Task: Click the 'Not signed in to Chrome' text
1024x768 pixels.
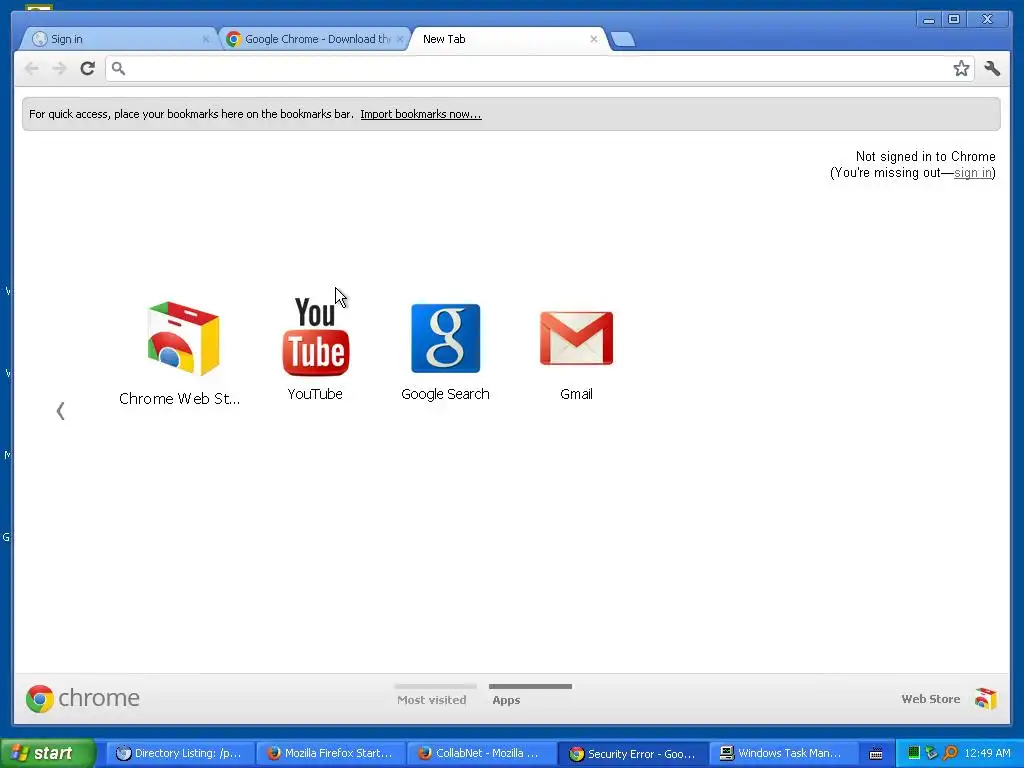Action: (925, 157)
